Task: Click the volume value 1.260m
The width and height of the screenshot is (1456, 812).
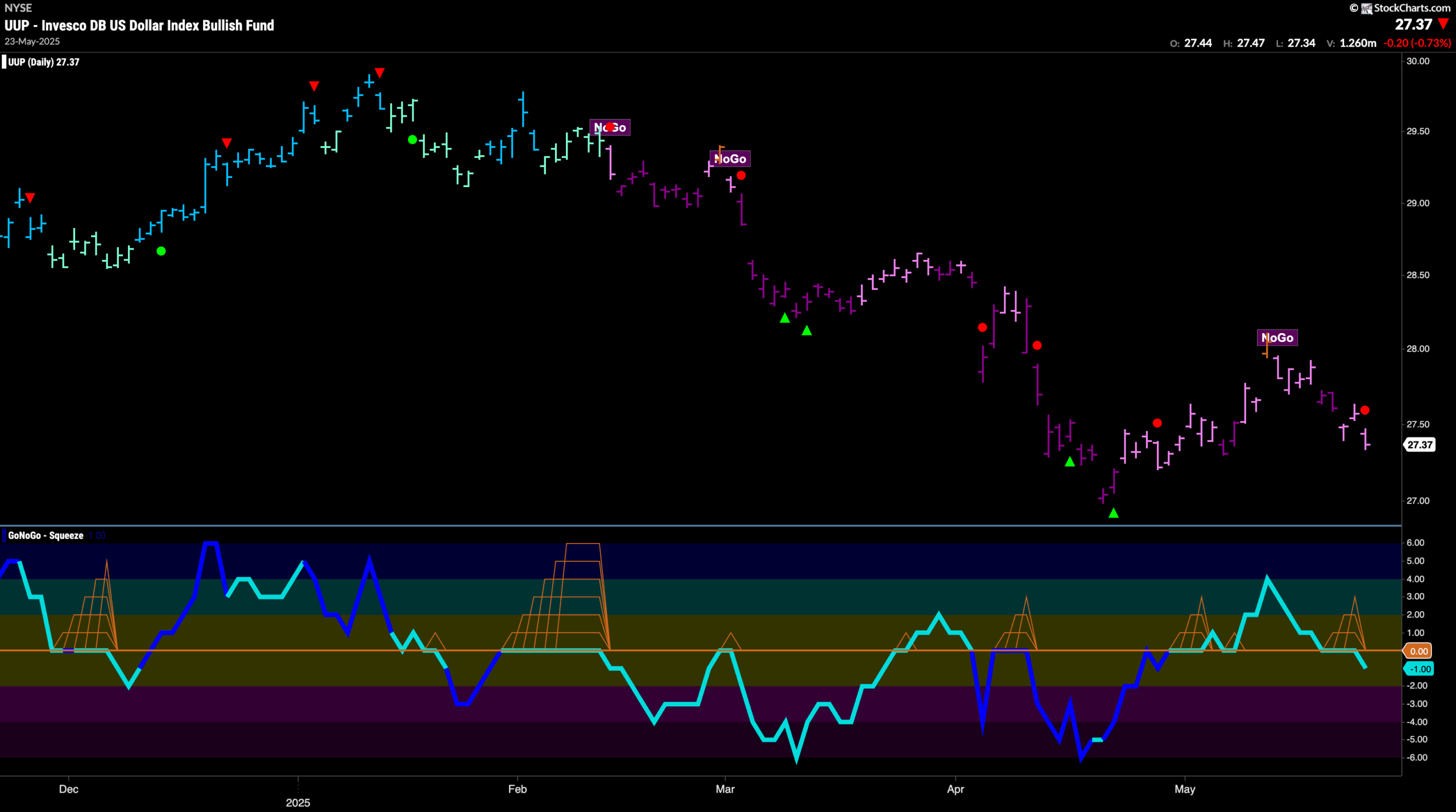Action: pyautogui.click(x=1358, y=43)
